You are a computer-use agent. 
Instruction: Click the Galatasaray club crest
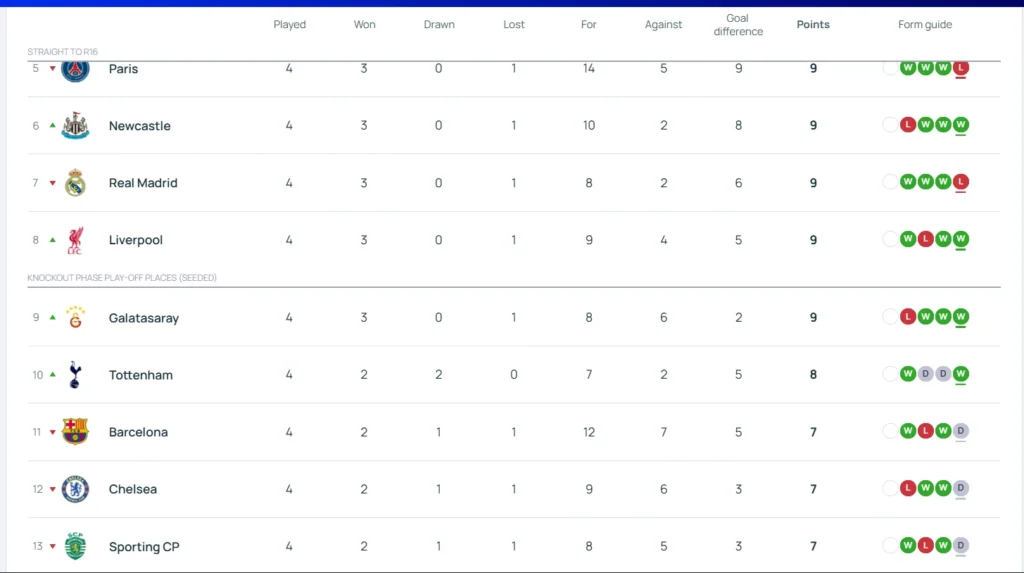pyautogui.click(x=75, y=318)
